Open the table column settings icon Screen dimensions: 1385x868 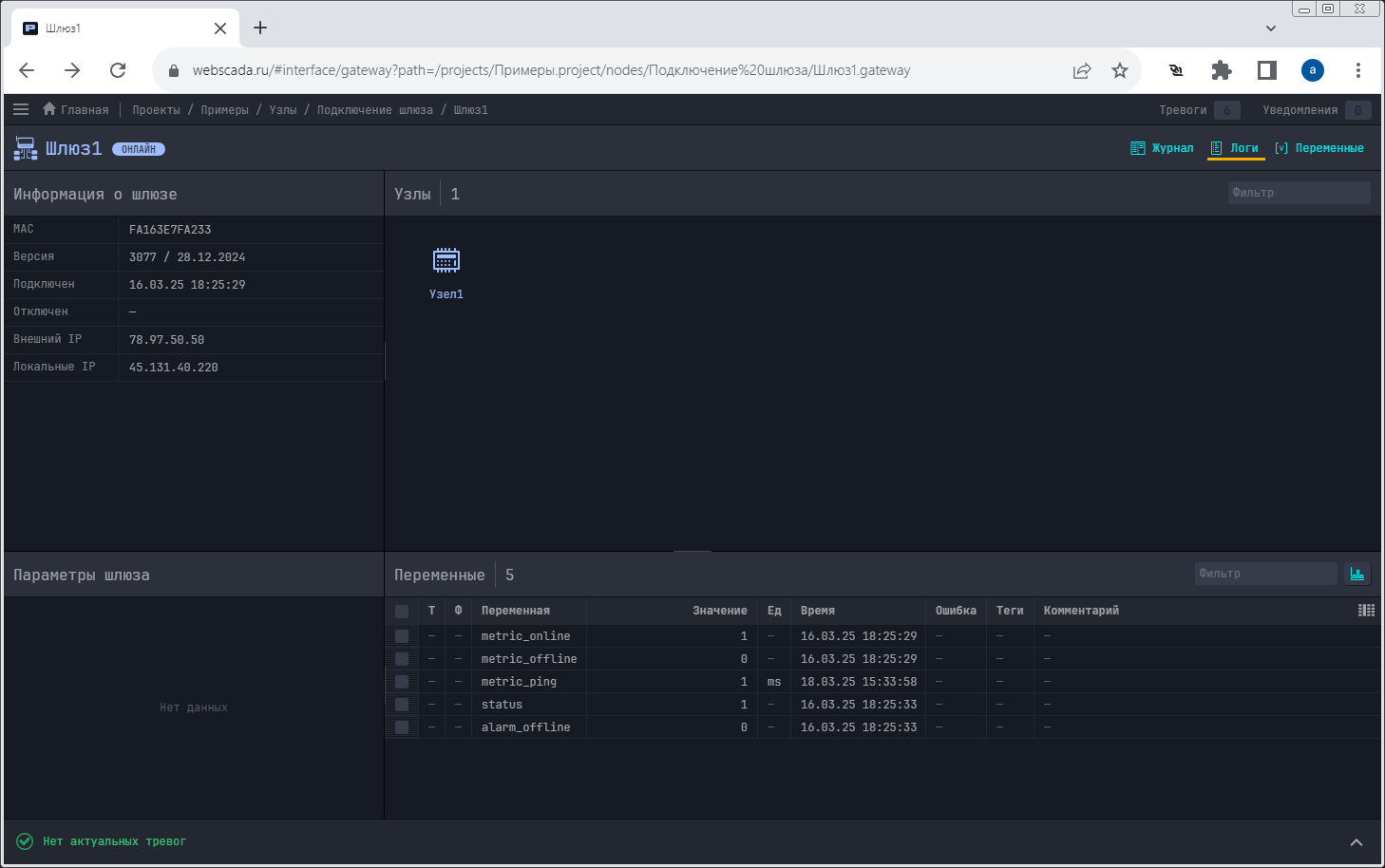(1366, 611)
